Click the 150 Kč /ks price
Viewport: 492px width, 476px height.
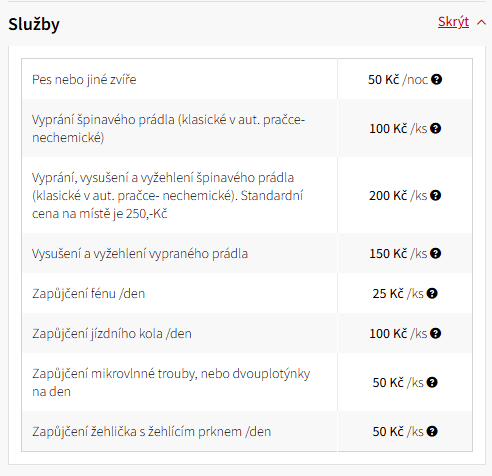click(x=398, y=254)
